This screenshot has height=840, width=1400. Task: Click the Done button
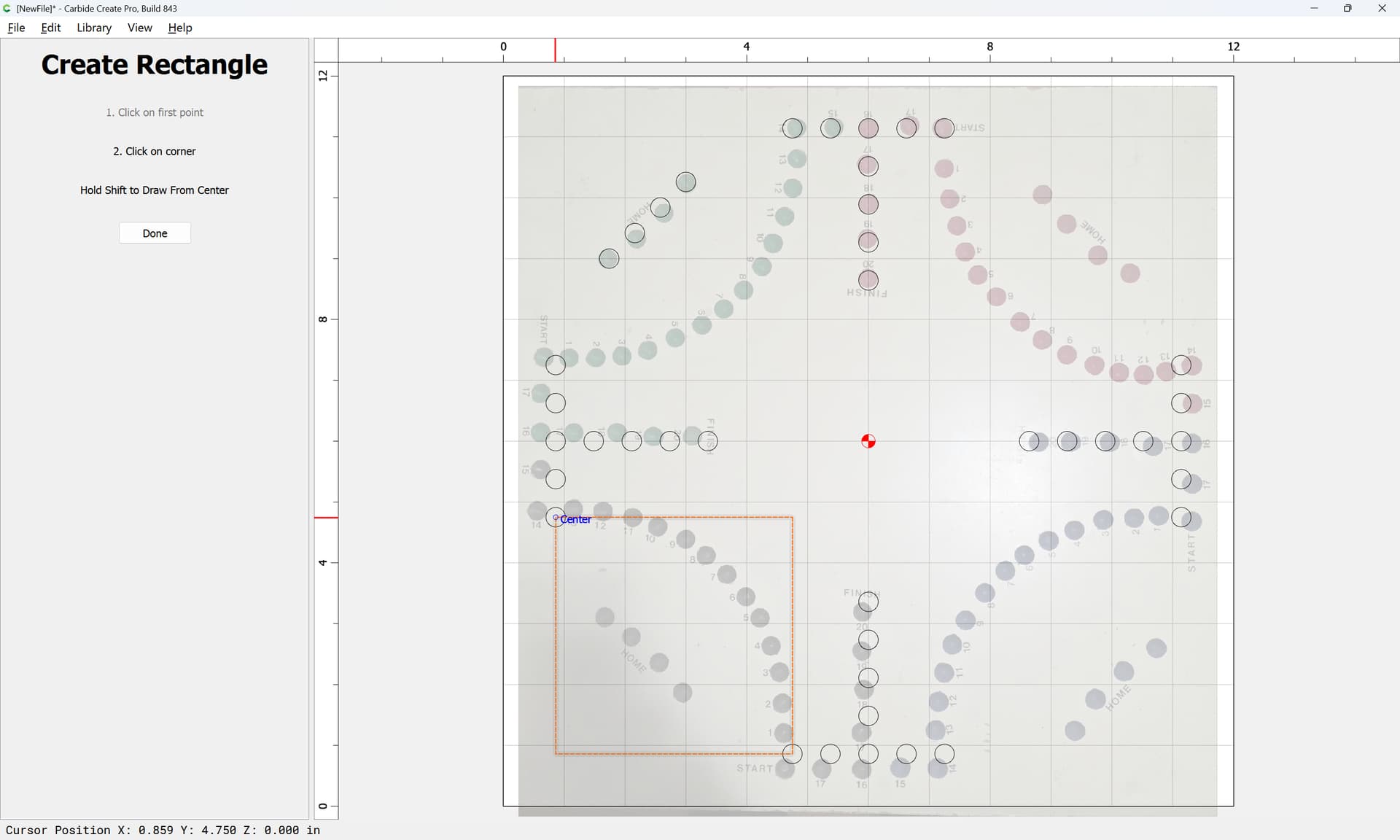155,233
